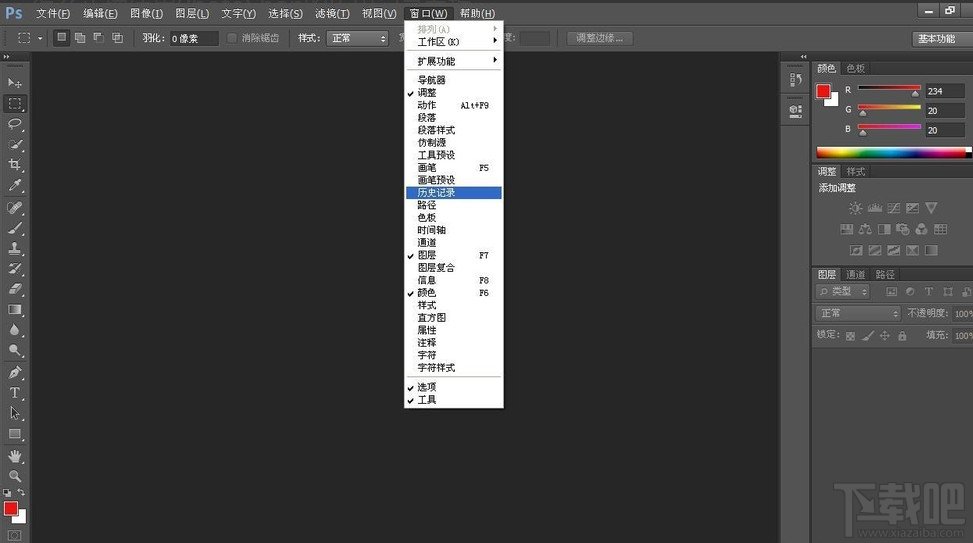Select the Horizontal Type tool
This screenshot has height=543, width=973.
15,393
